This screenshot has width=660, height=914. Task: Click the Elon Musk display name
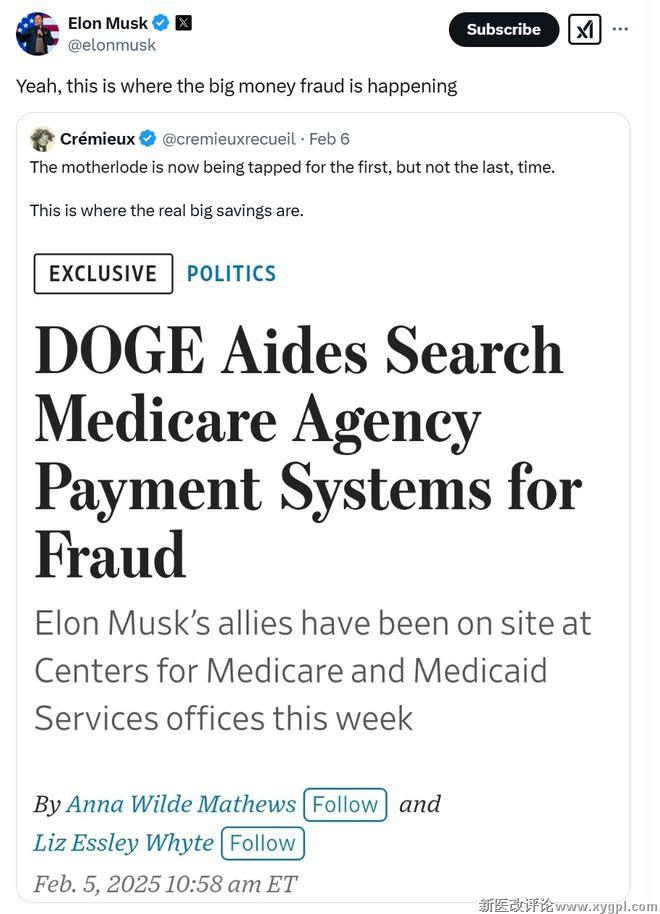click(x=108, y=23)
